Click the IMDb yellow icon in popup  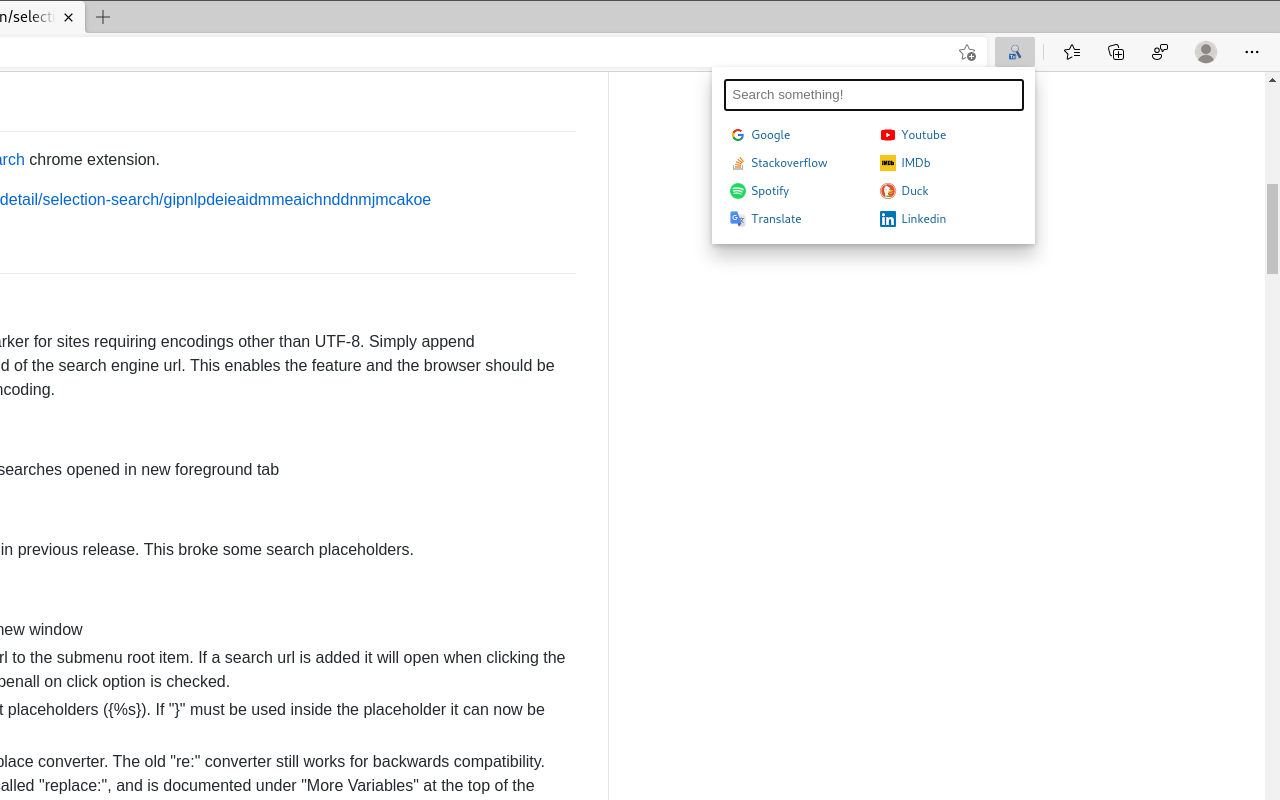[x=888, y=163]
